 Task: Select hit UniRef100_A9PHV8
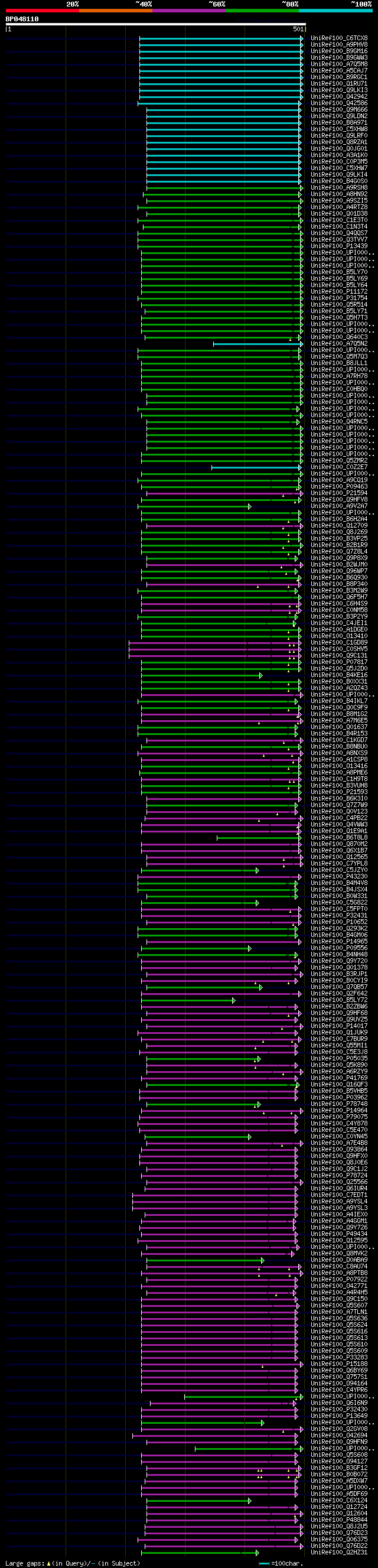tap(339, 44)
